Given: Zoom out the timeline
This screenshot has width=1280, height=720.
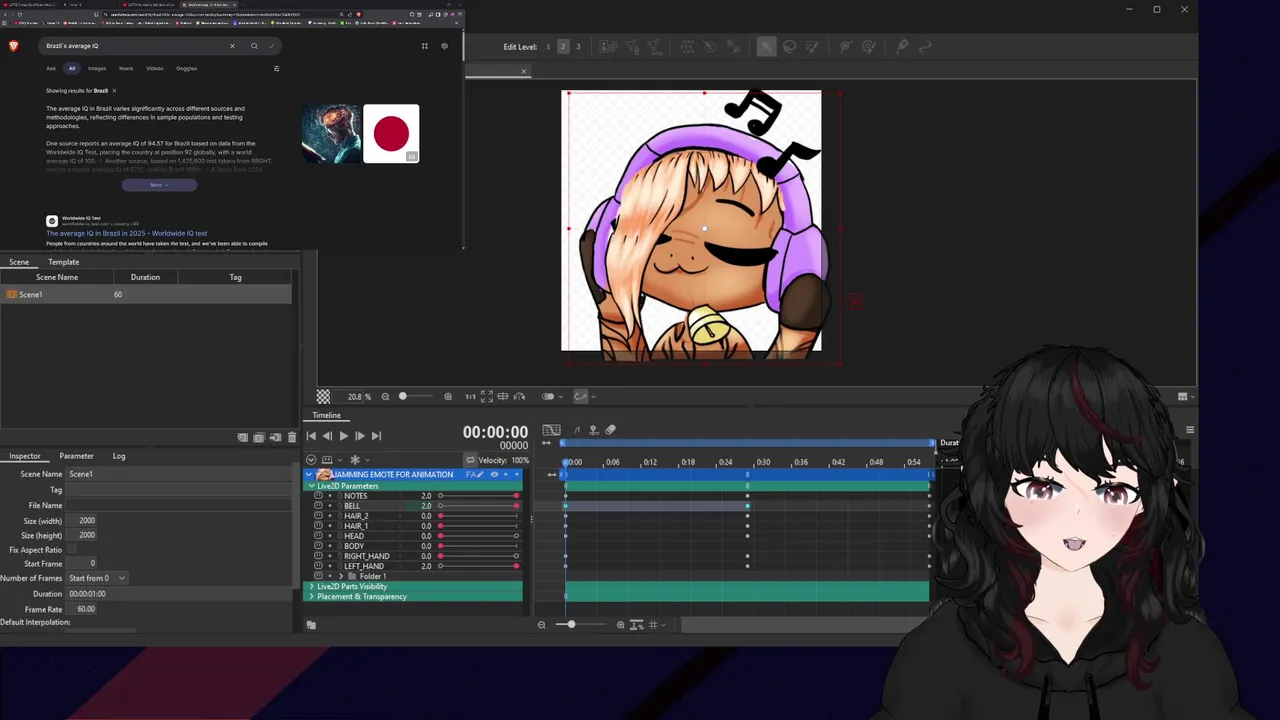Looking at the screenshot, I should [x=541, y=625].
